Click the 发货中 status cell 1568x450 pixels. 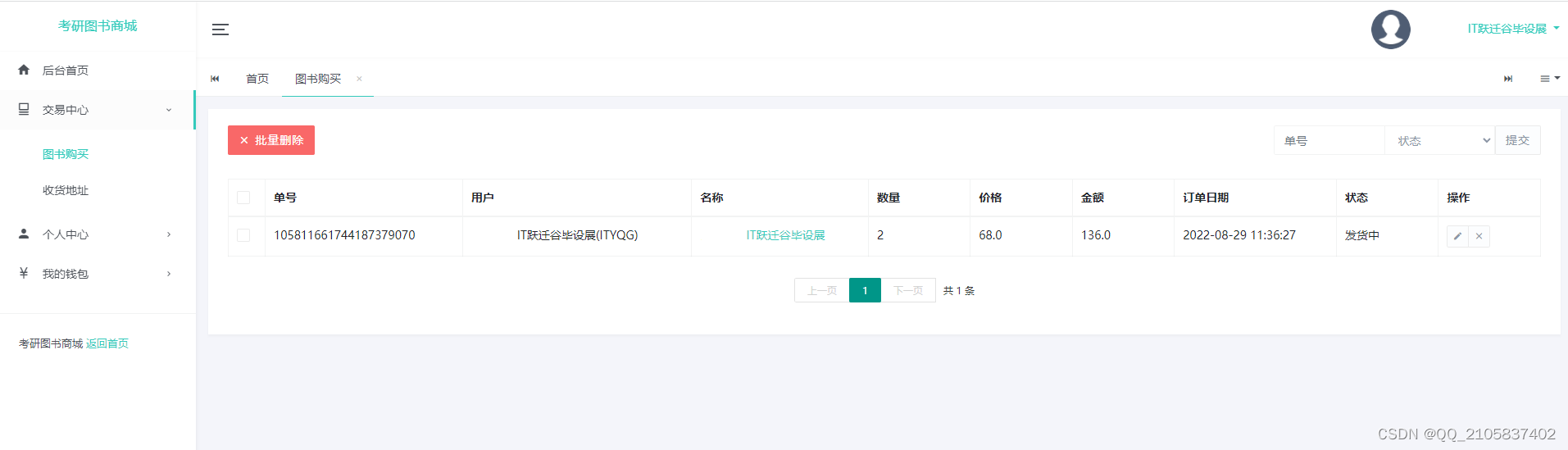pos(1362,235)
